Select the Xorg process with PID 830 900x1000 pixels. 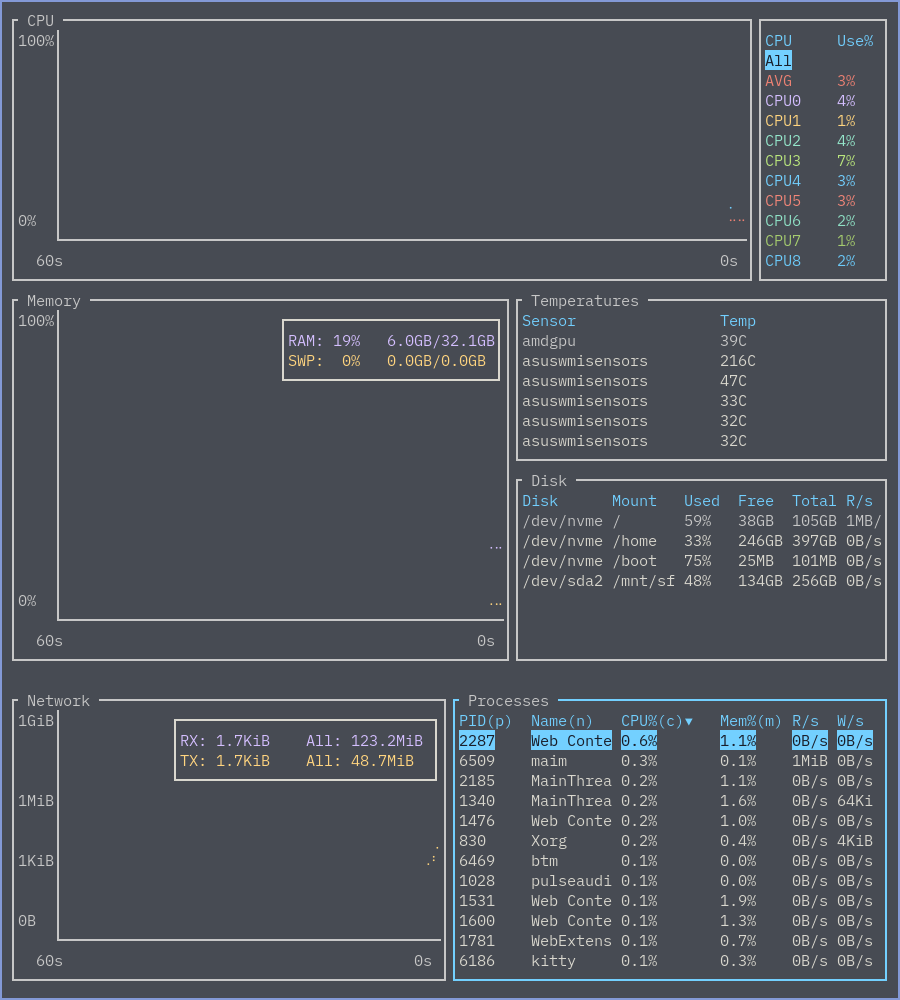pos(666,841)
